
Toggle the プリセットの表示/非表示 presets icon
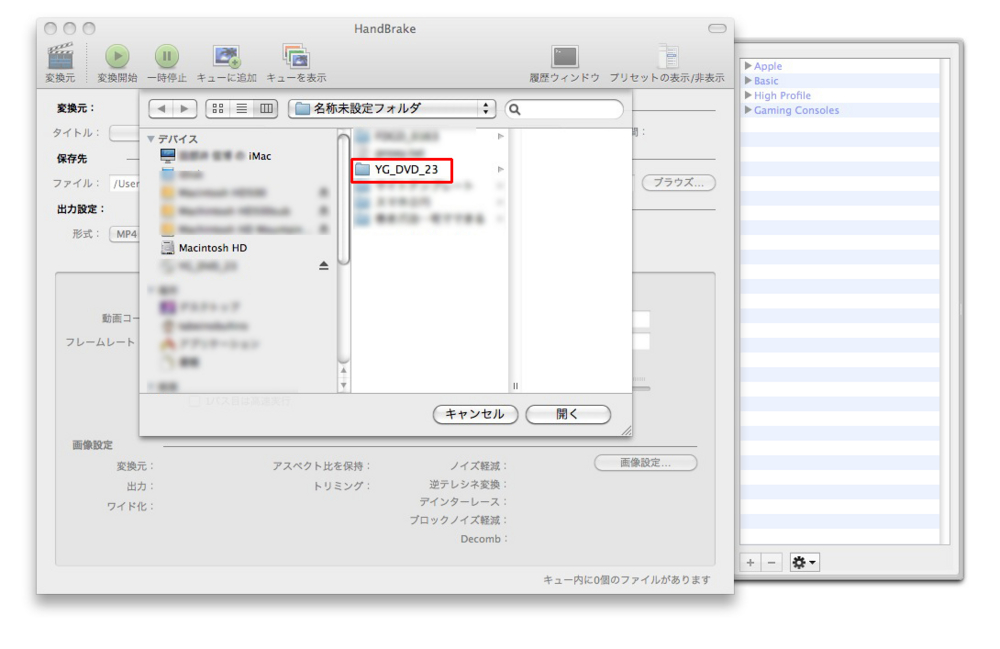coord(668,56)
